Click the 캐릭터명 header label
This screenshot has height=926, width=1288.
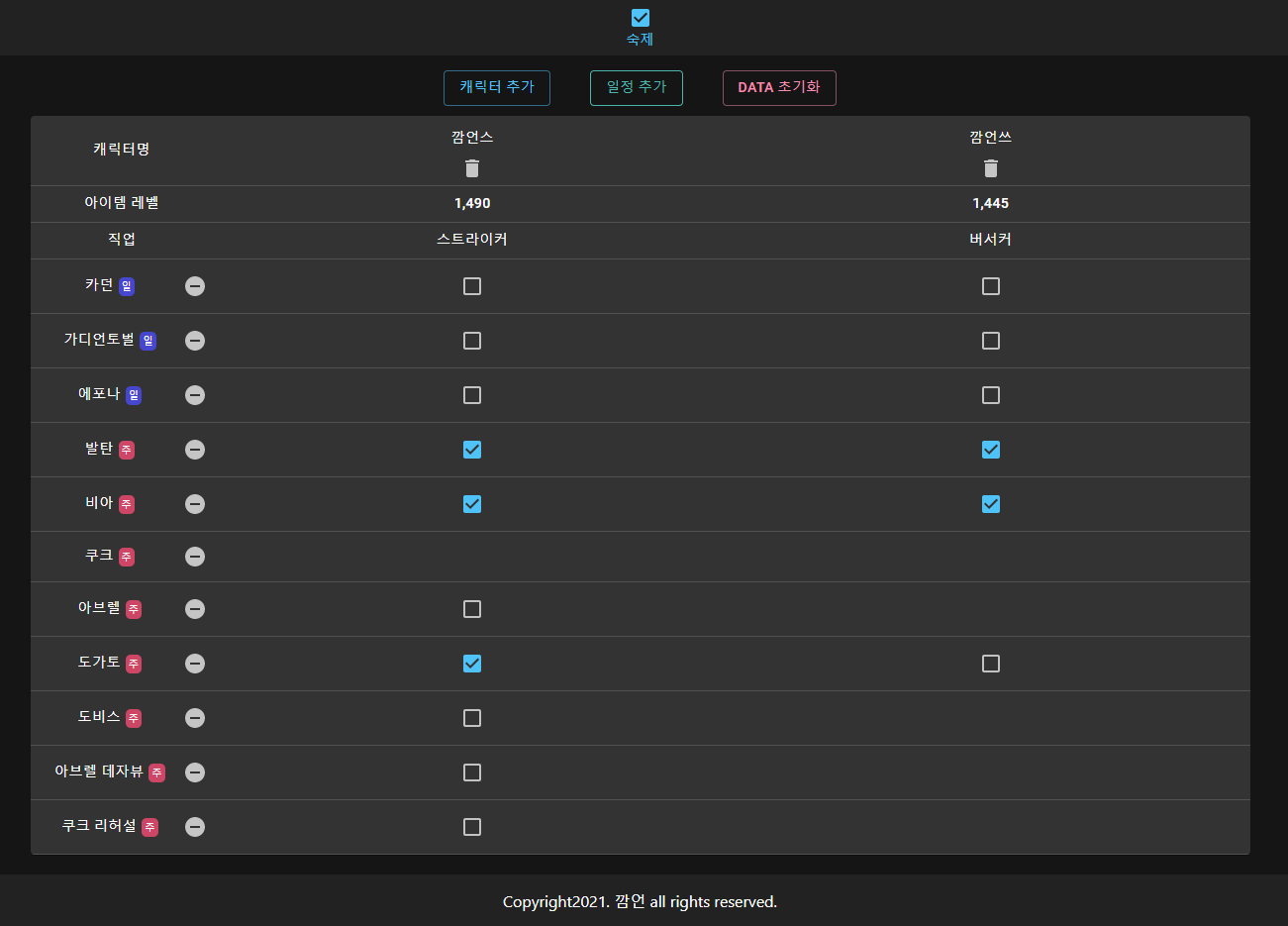click(122, 150)
